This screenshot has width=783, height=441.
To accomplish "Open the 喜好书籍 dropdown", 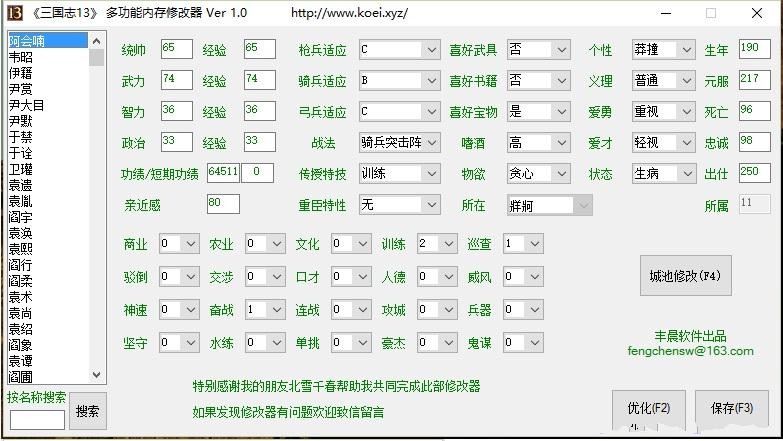I will point(538,81).
